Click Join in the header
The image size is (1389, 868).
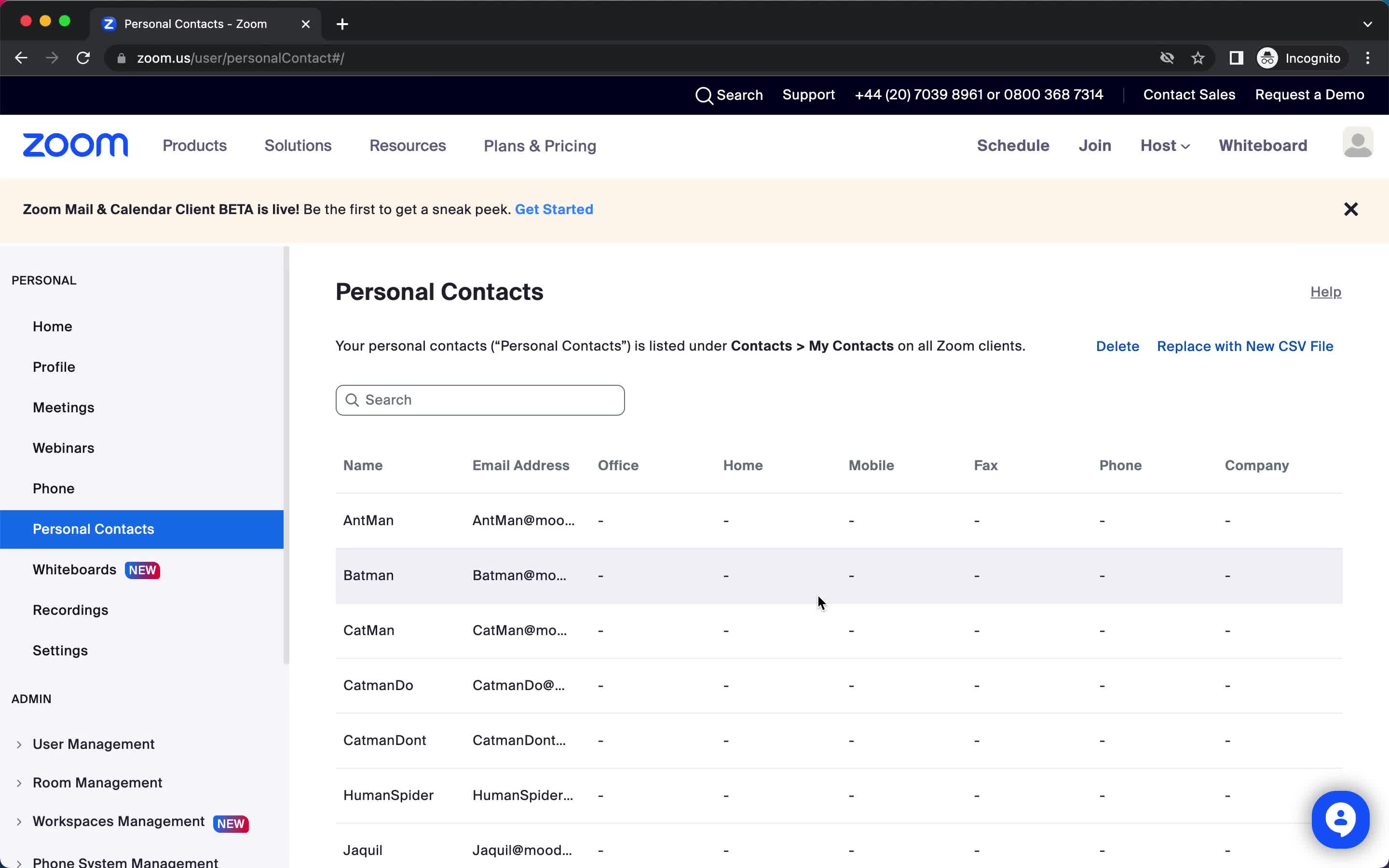[x=1094, y=146]
